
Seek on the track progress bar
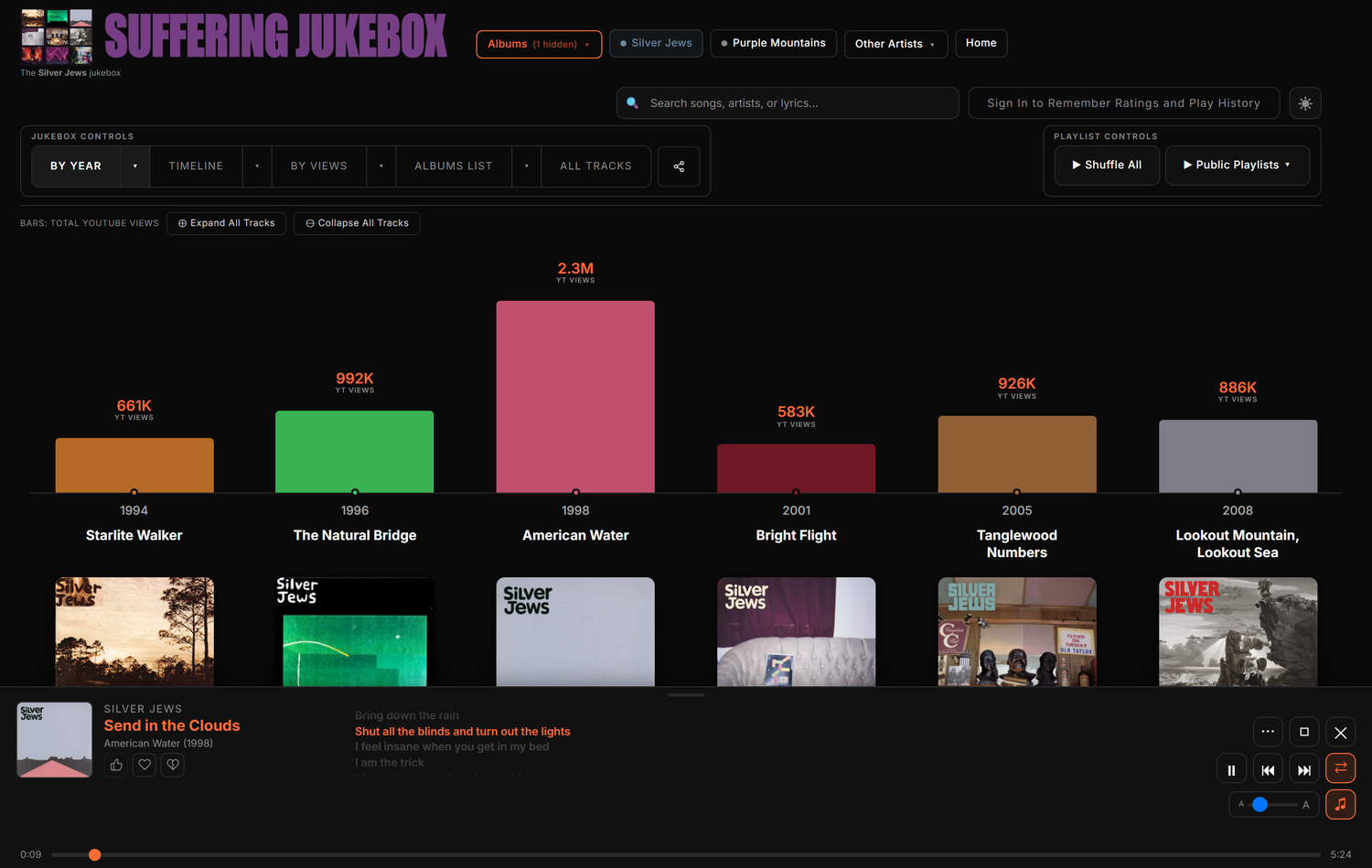pyautogui.click(x=686, y=855)
